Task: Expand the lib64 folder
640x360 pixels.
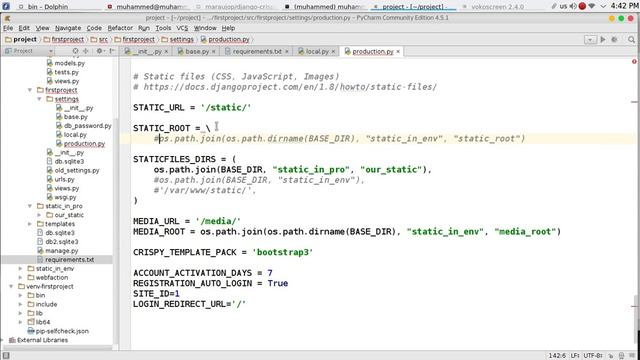Action: 20,322
